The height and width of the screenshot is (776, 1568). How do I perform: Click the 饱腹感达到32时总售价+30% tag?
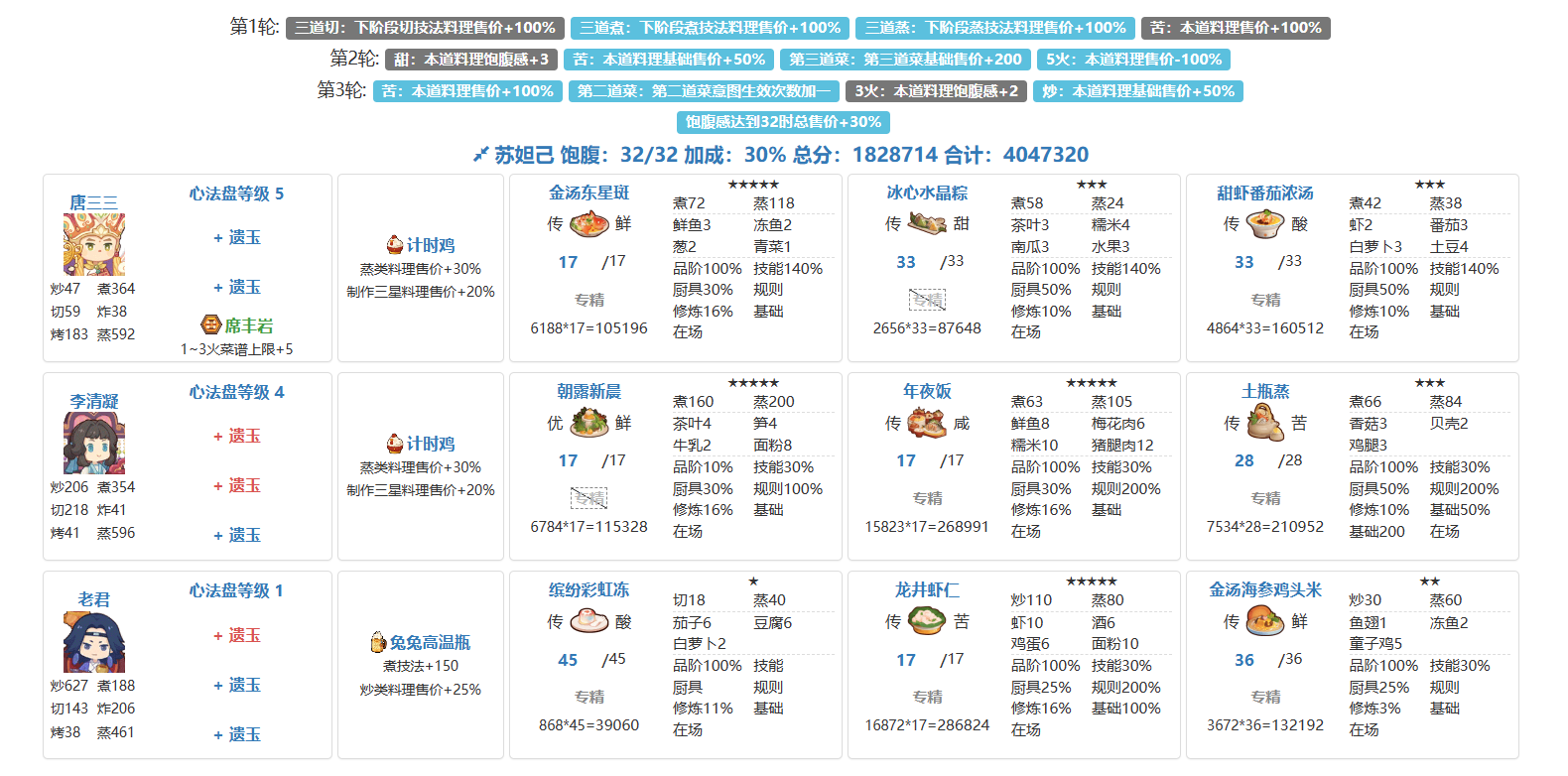[x=783, y=122]
